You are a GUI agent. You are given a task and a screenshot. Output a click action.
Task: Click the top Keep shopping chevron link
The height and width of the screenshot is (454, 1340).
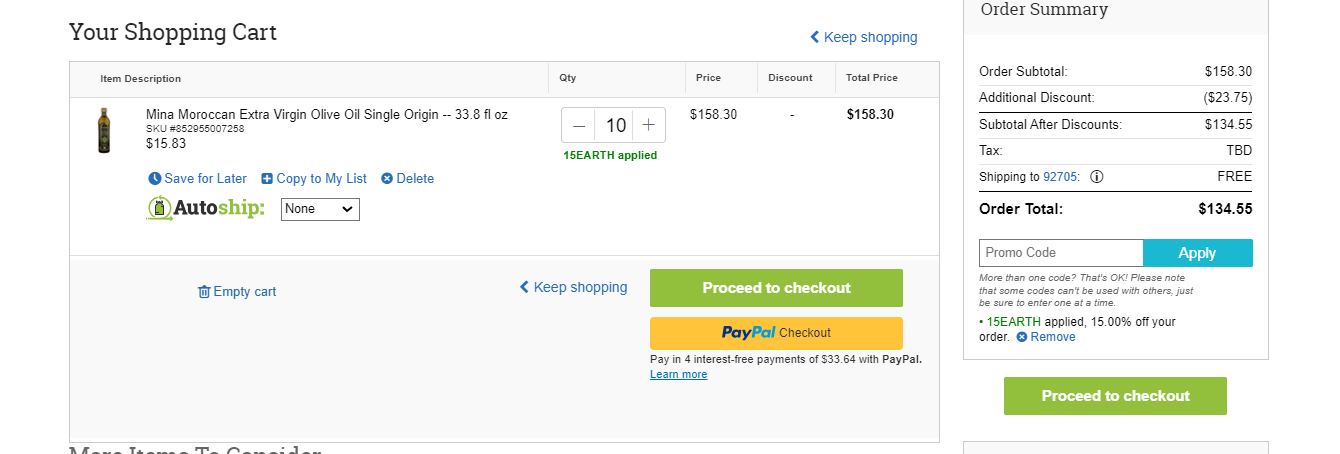coord(864,37)
